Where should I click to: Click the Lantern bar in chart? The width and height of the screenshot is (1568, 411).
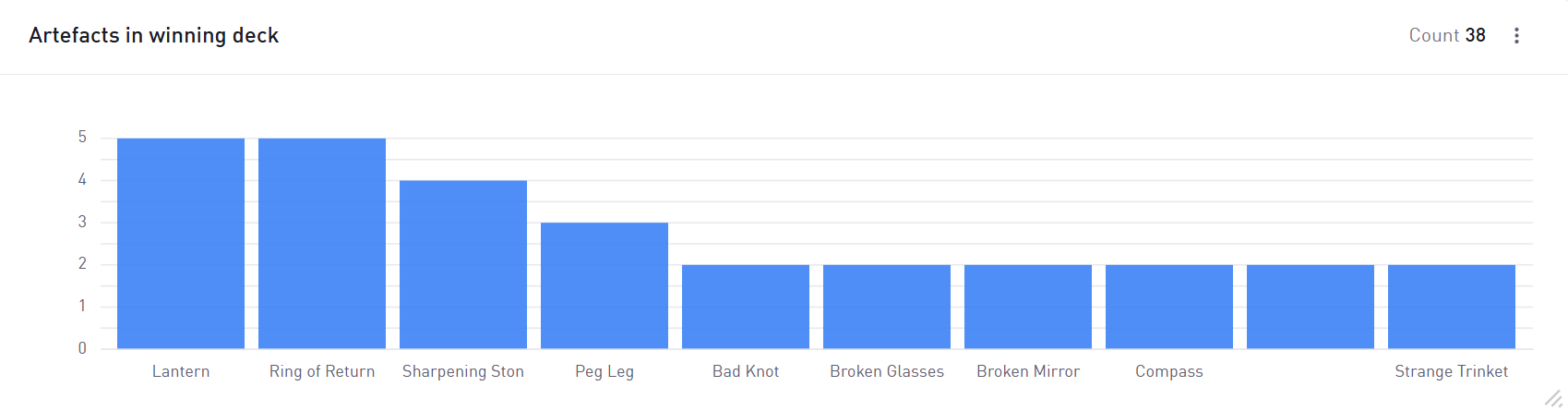coord(181,244)
